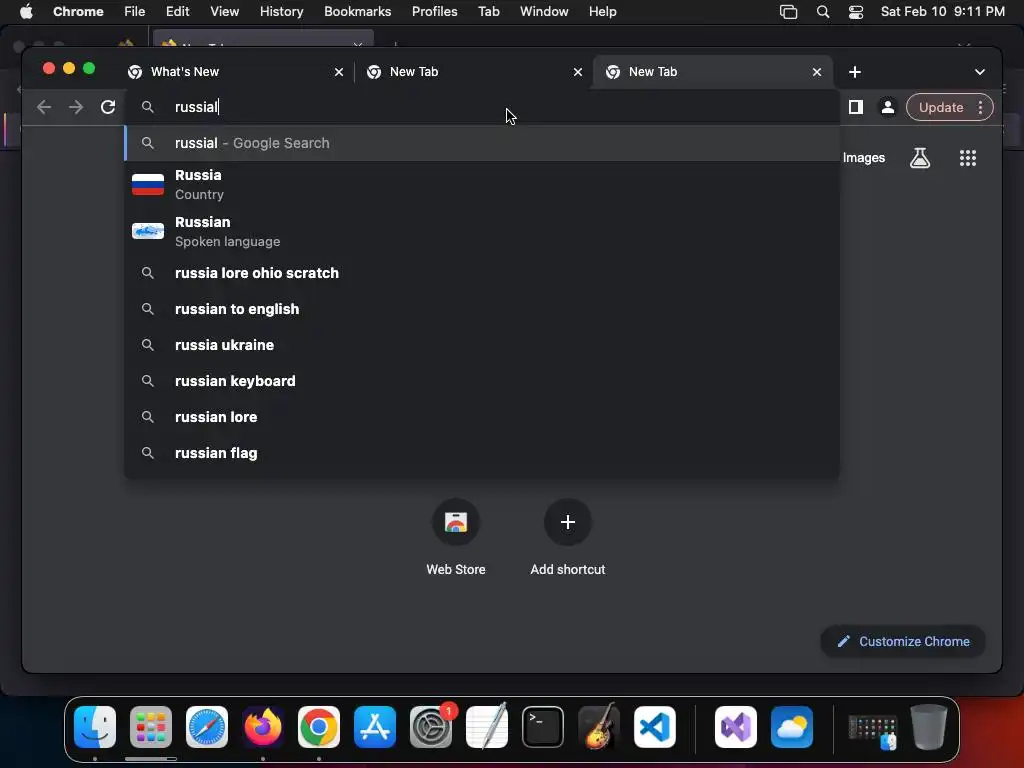Open the Edit menu

pyautogui.click(x=177, y=12)
